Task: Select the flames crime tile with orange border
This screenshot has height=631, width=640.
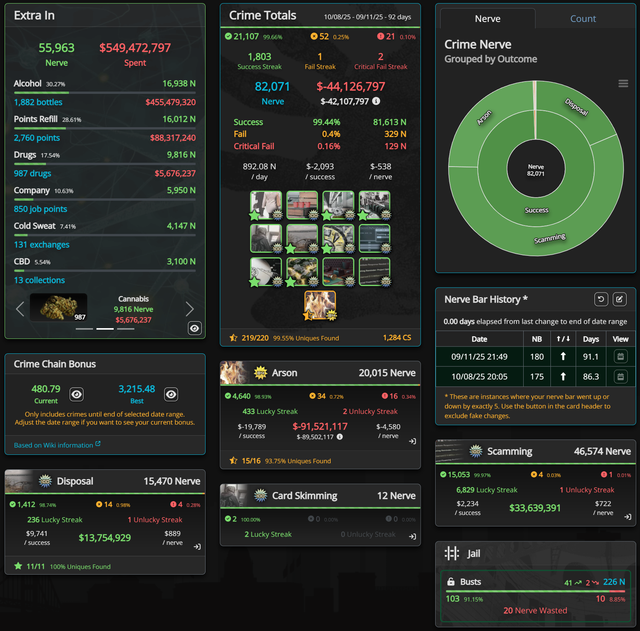Action: click(x=320, y=304)
